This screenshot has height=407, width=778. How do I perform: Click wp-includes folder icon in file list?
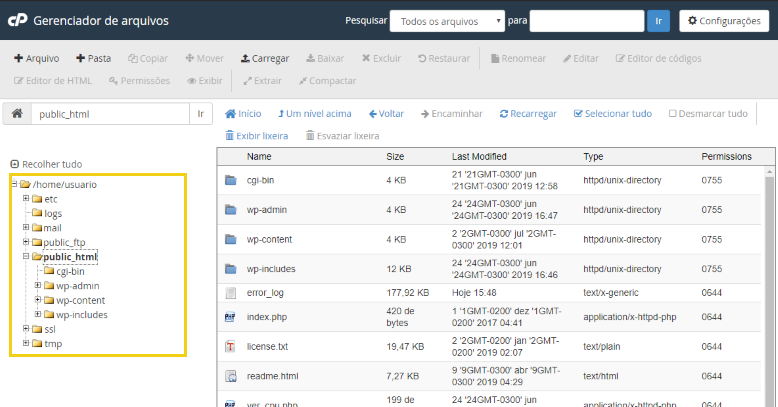tap(230, 269)
